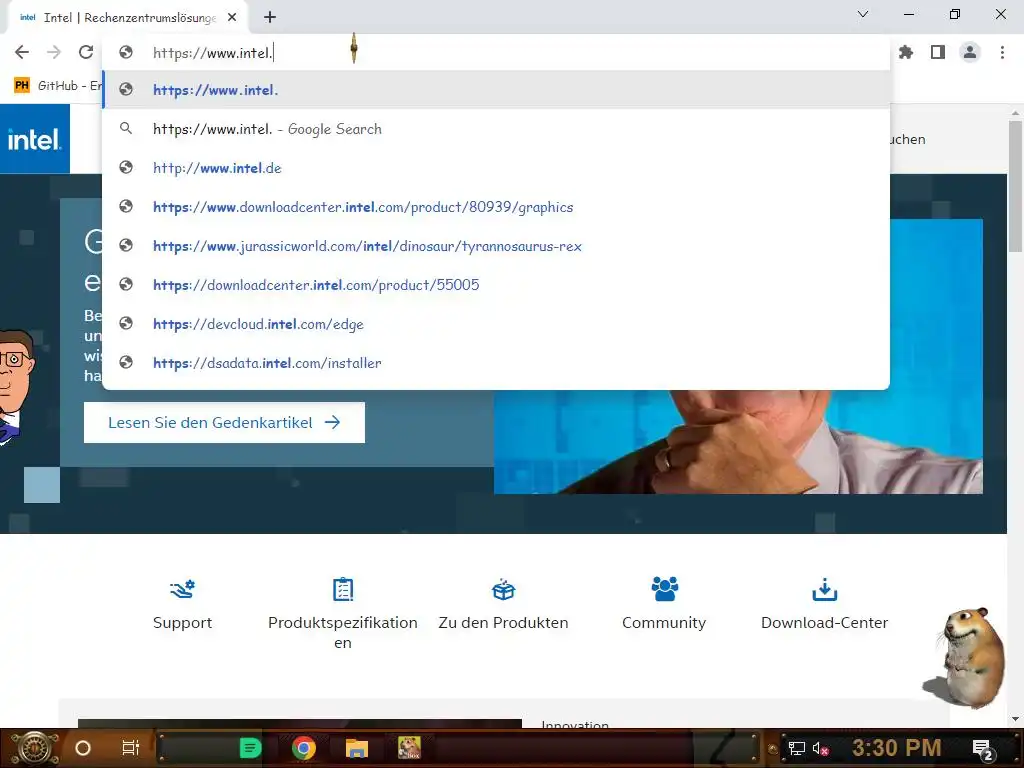Viewport: 1024px width, 768px height.
Task: Select the http://www.intel.de suggestion
Action: coord(496,168)
